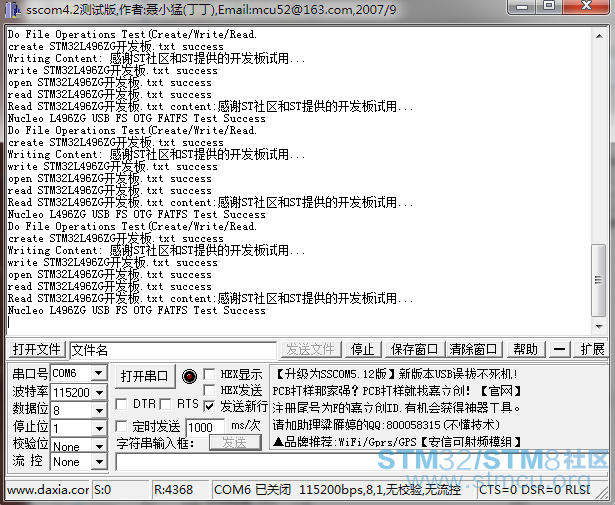Expand the 校验位 None parity dropdown

99,446
